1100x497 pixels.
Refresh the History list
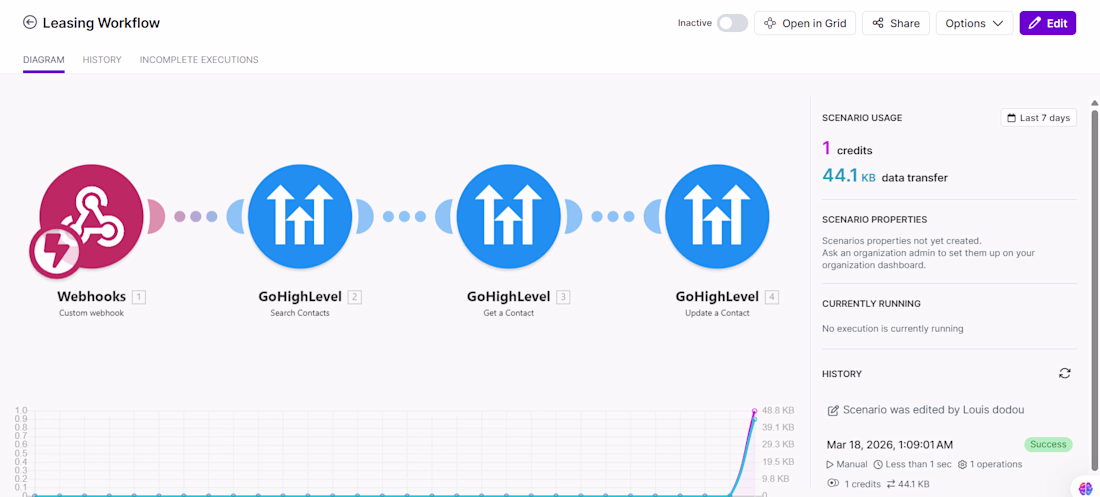point(1065,373)
